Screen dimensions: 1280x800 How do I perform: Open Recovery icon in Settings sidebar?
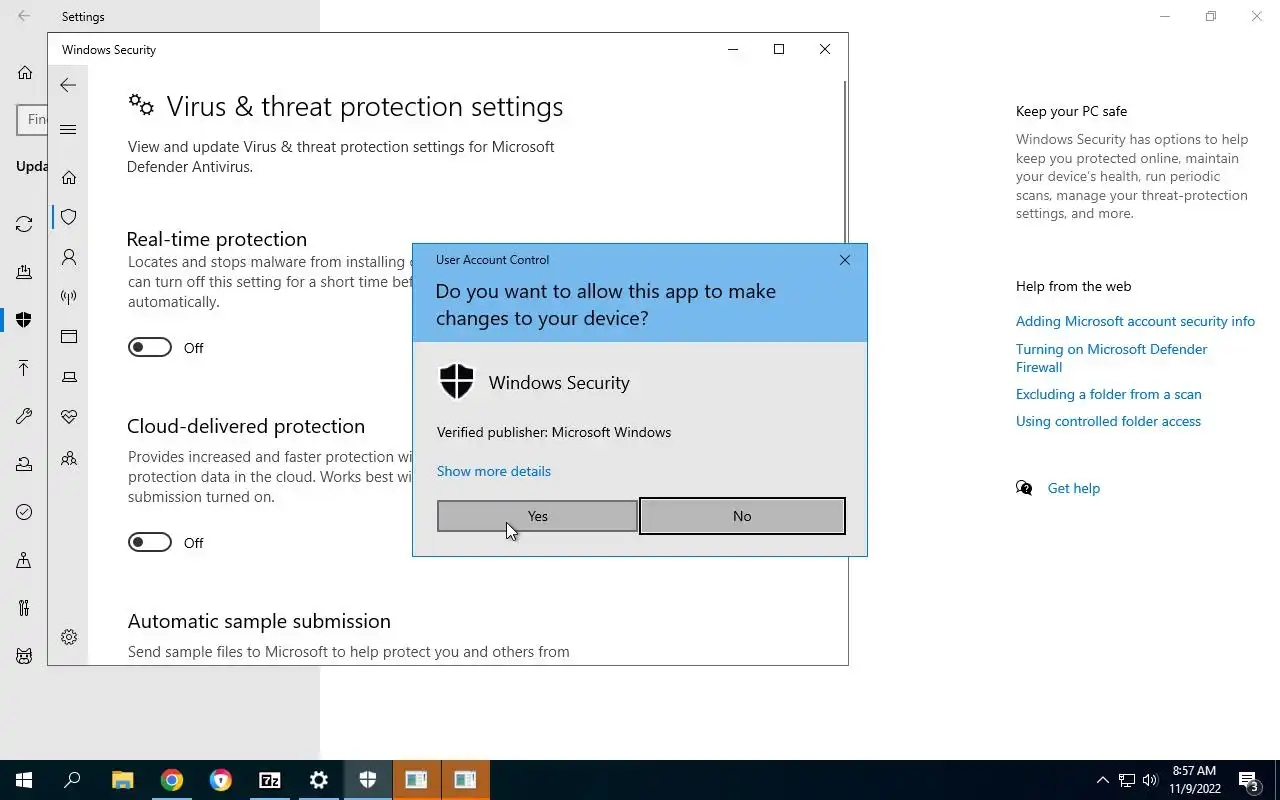click(x=24, y=464)
